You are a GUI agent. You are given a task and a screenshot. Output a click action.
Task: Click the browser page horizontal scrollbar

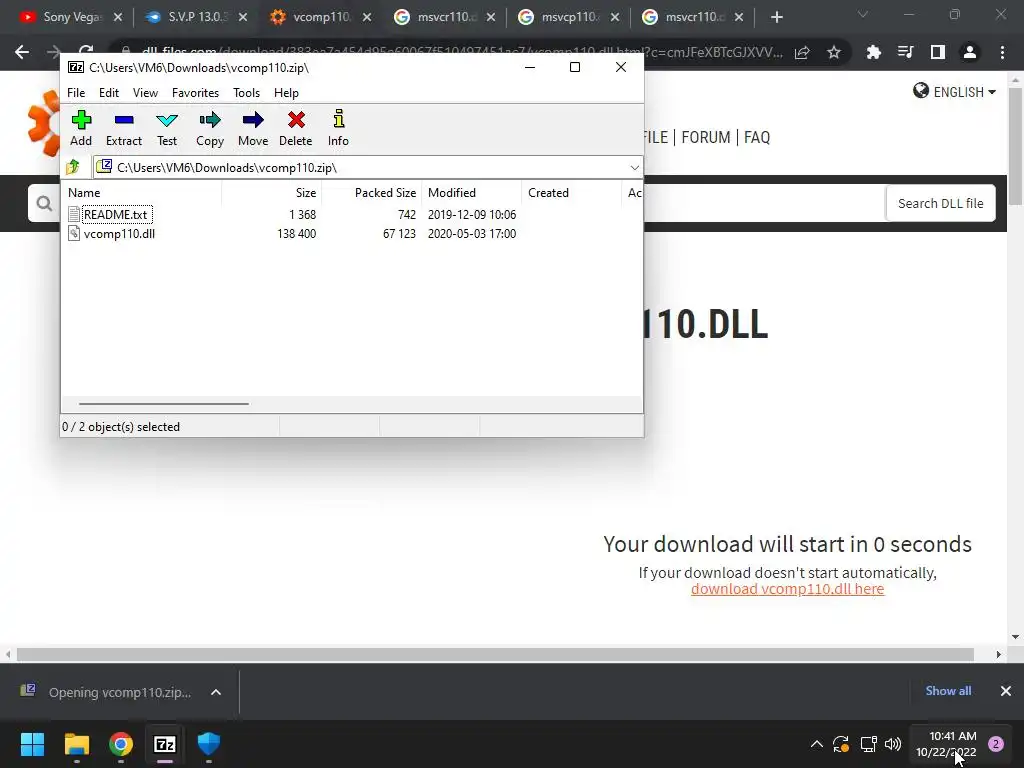tap(495, 654)
